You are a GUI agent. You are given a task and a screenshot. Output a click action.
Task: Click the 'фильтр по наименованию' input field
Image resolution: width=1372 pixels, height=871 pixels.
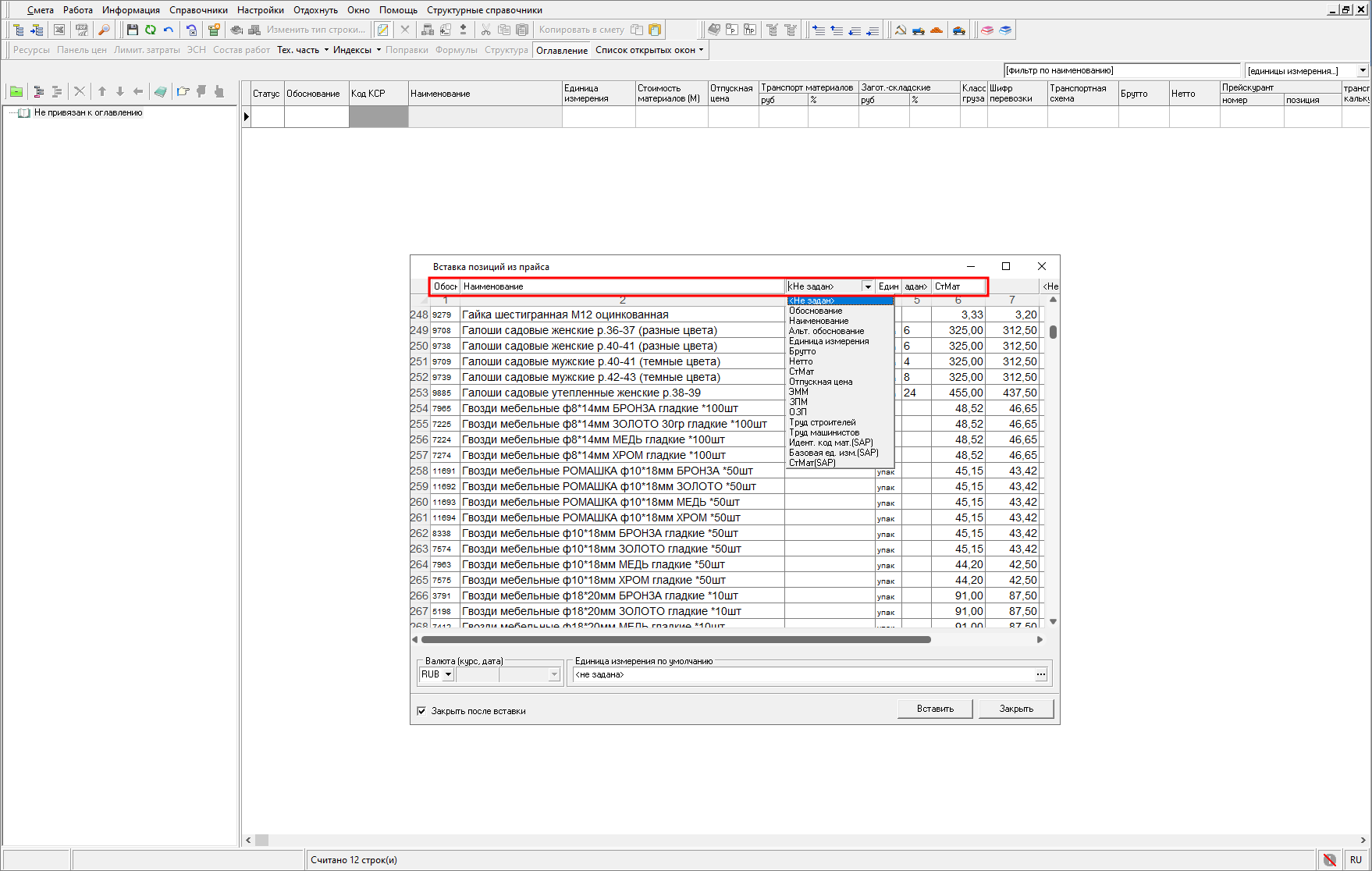coord(1121,70)
